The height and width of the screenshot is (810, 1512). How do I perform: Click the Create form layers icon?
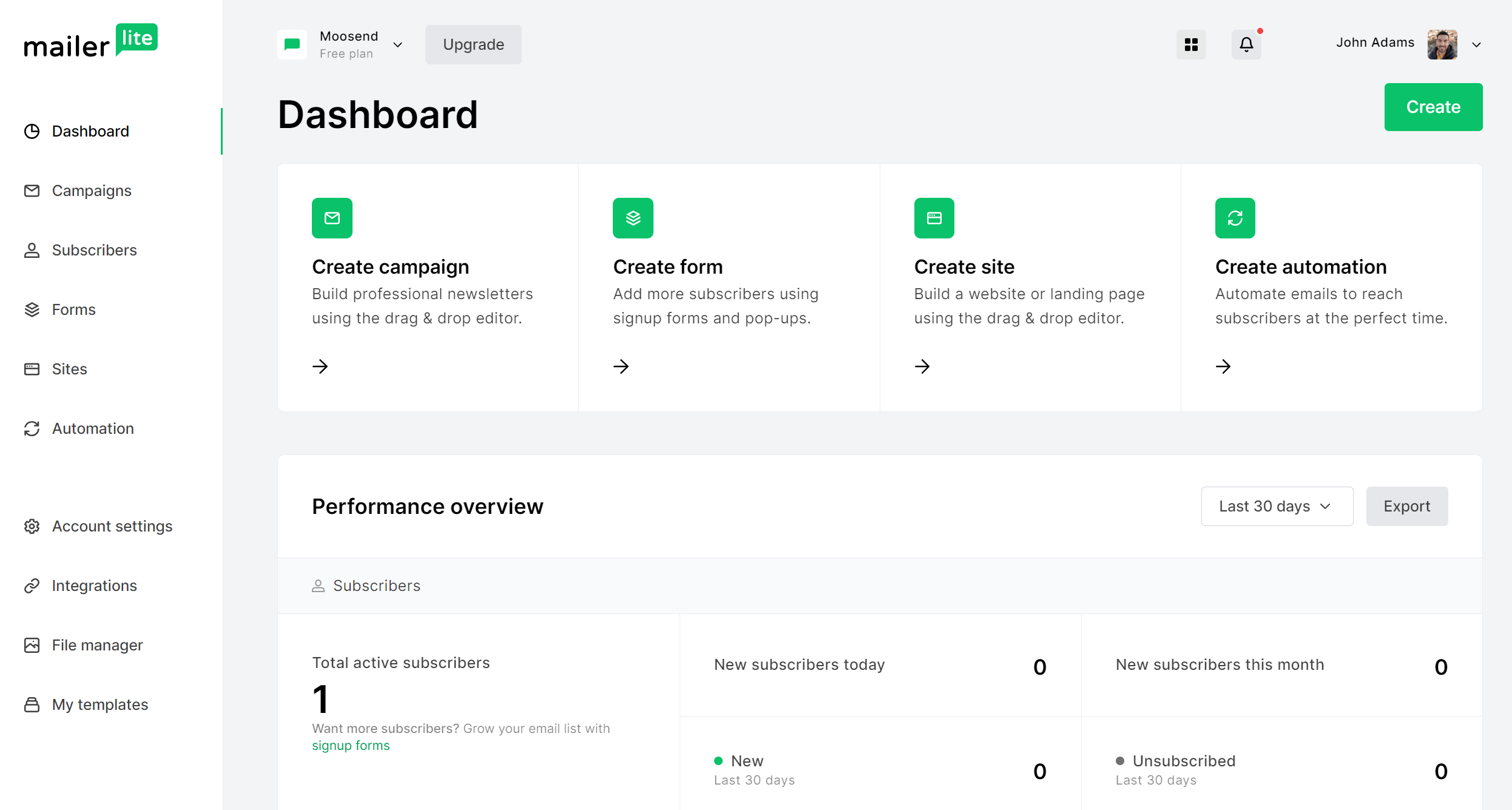633,218
